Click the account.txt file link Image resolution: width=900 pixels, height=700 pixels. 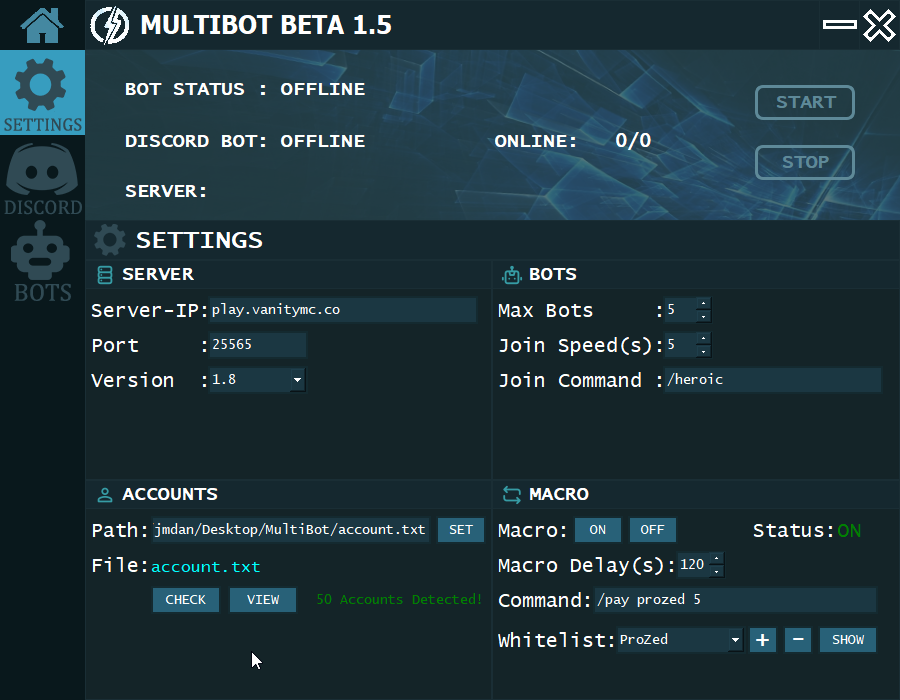pos(205,567)
